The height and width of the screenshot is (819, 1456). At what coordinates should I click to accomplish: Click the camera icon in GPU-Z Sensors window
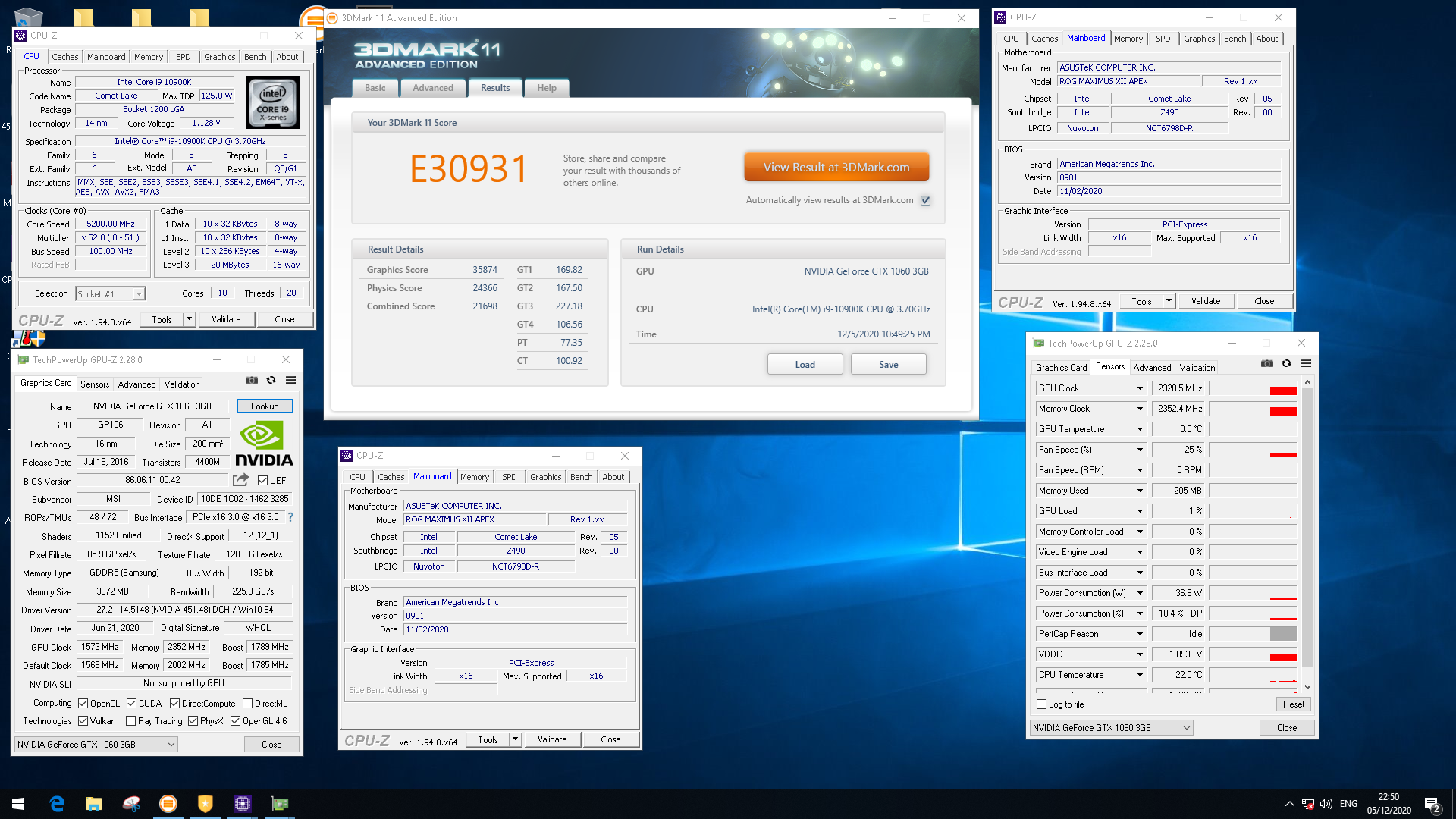[1267, 364]
